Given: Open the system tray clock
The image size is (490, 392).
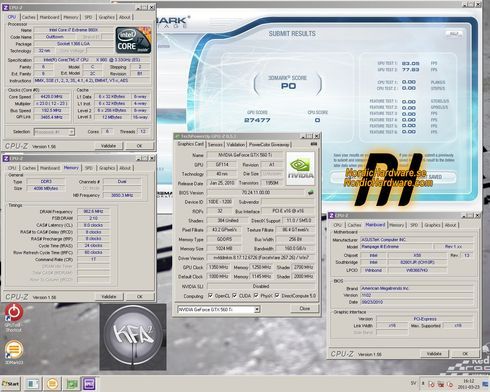Looking at the screenshot, I should 469,384.
